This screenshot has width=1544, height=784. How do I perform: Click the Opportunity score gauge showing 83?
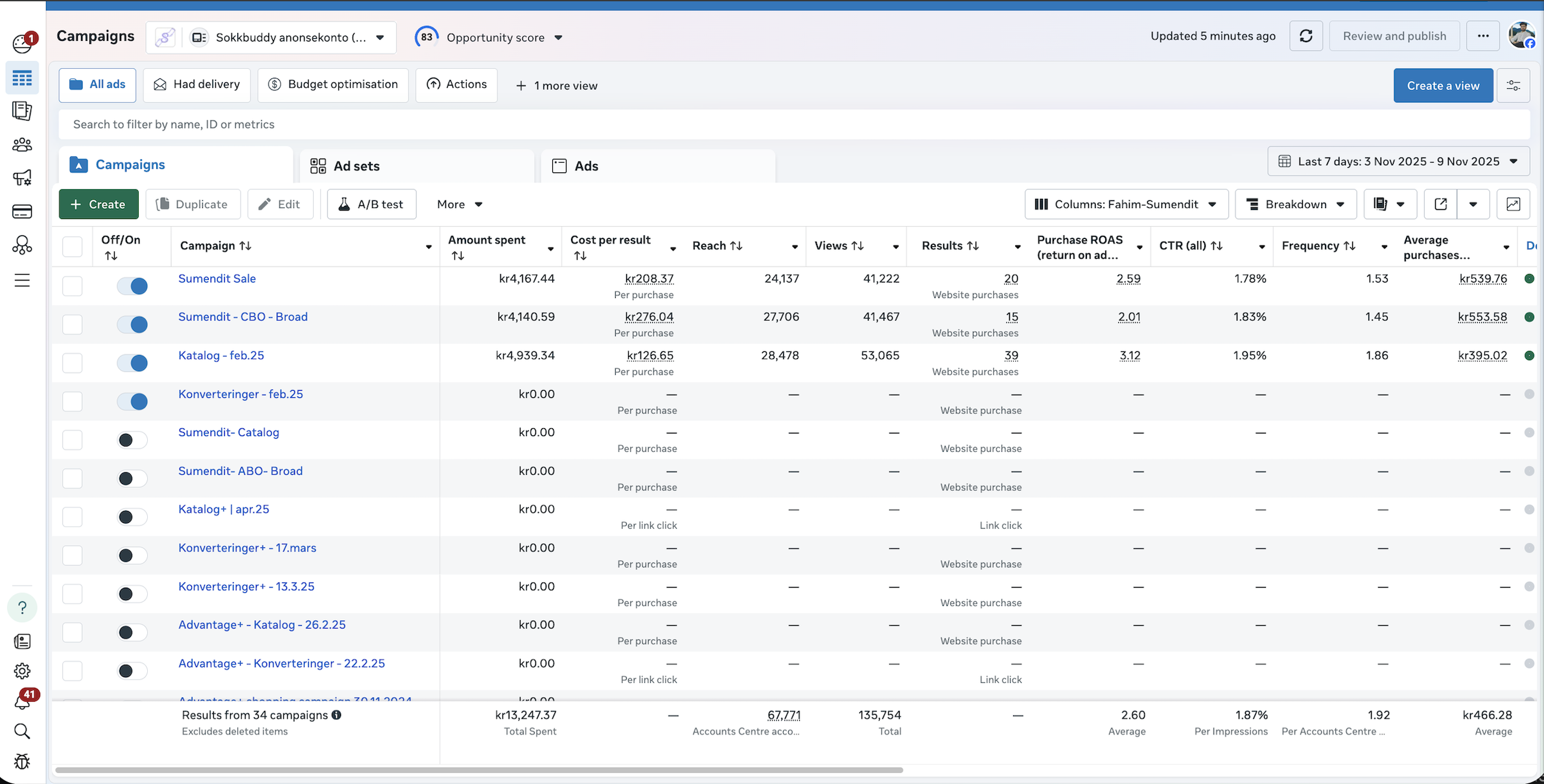[x=426, y=36]
